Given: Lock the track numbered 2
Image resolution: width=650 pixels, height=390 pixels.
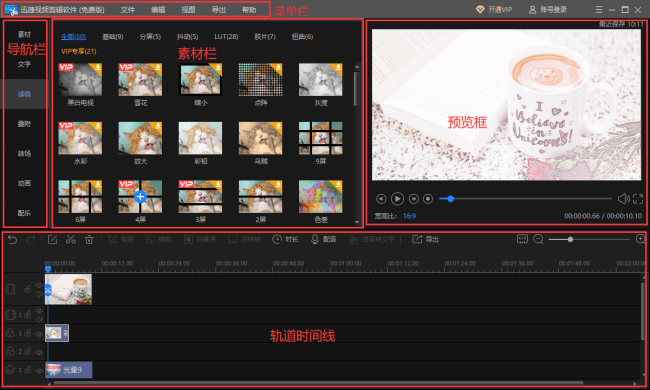Looking at the screenshot, I should [27, 351].
